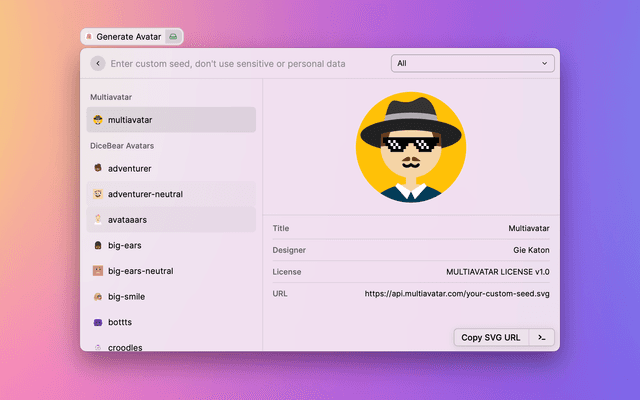Open the 'All' filter dropdown
640x400 pixels.
(x=473, y=63)
